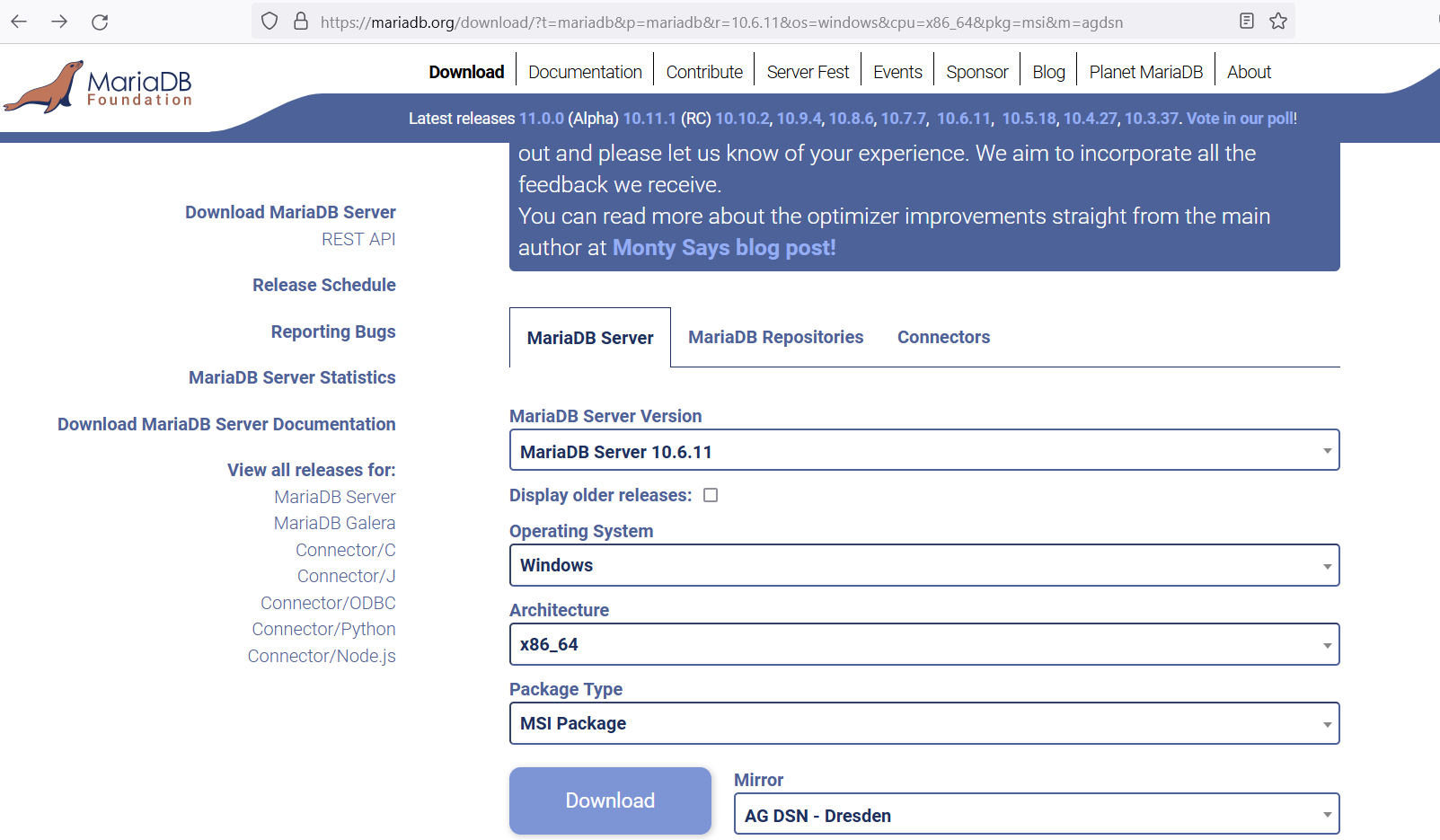Click the Download button
The height and width of the screenshot is (840, 1440).
[x=610, y=800]
